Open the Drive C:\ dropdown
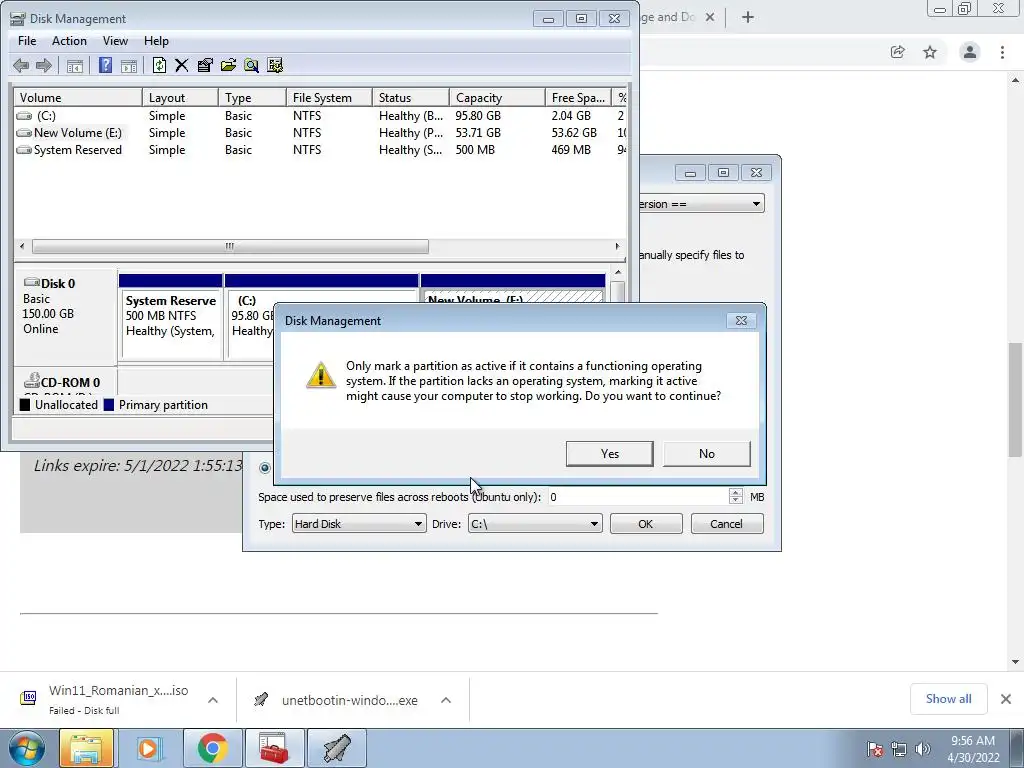The height and width of the screenshot is (768, 1024). point(535,524)
